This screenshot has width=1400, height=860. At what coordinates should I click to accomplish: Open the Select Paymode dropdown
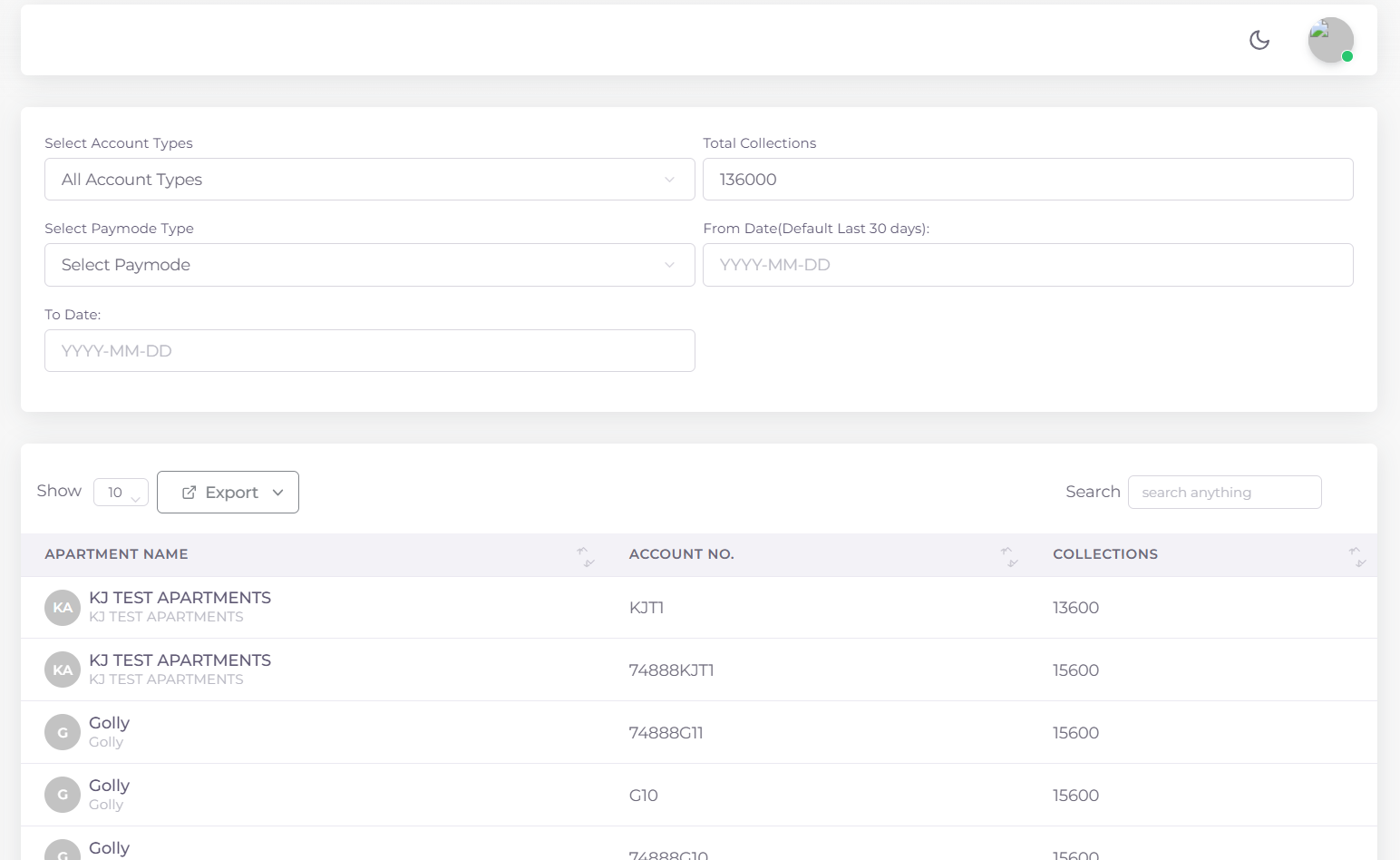tap(369, 265)
